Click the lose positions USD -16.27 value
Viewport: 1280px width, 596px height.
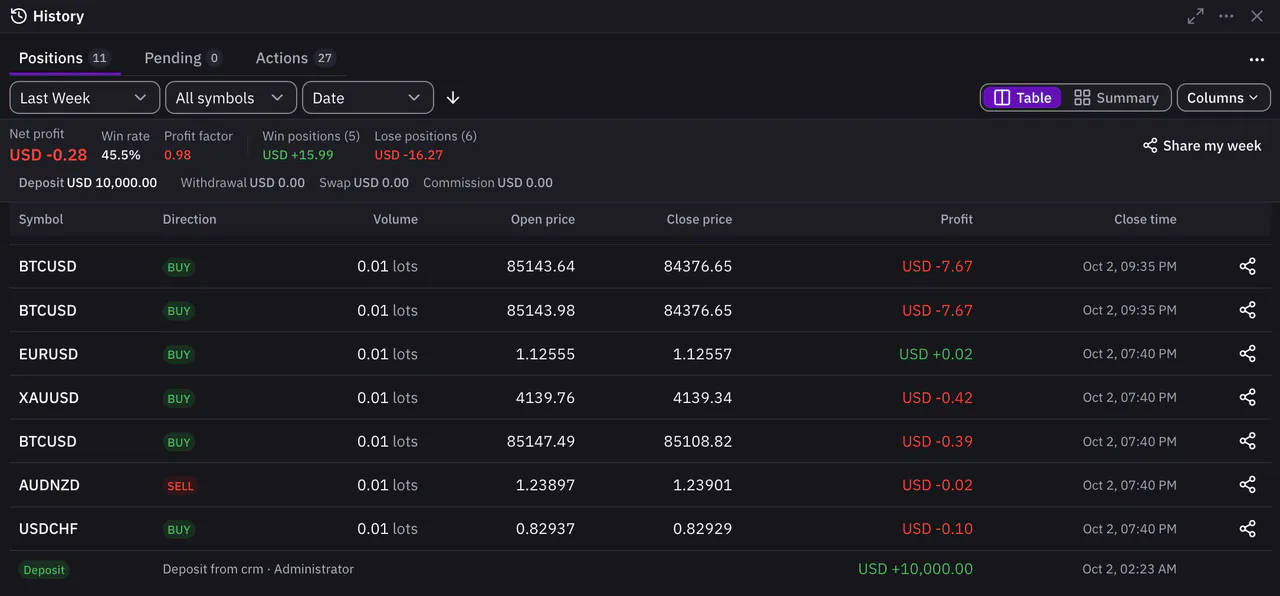(408, 155)
